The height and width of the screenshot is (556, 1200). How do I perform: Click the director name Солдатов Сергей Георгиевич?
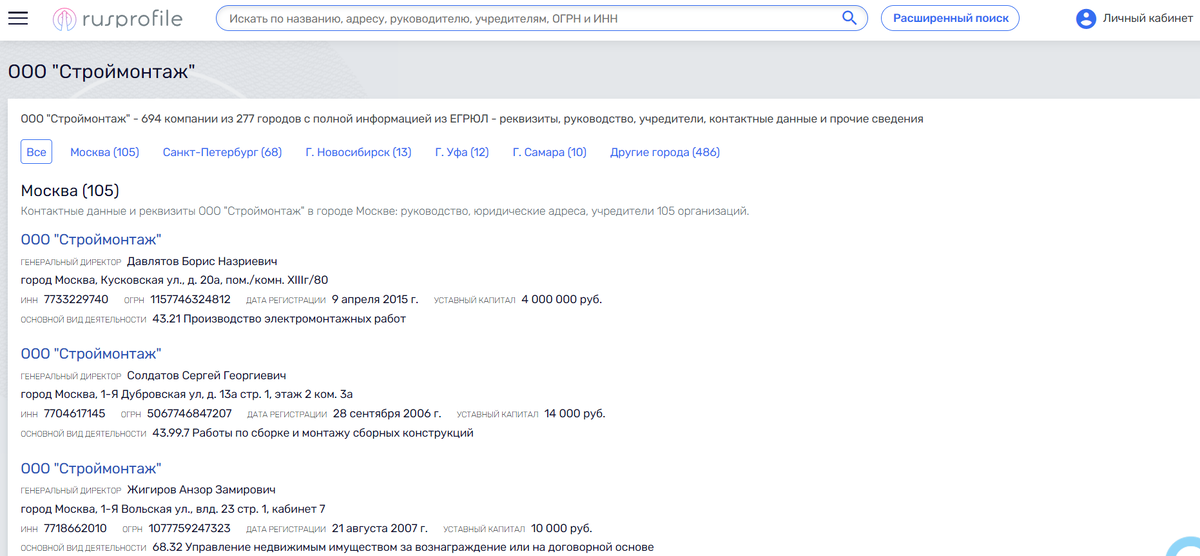pyautogui.click(x=207, y=376)
